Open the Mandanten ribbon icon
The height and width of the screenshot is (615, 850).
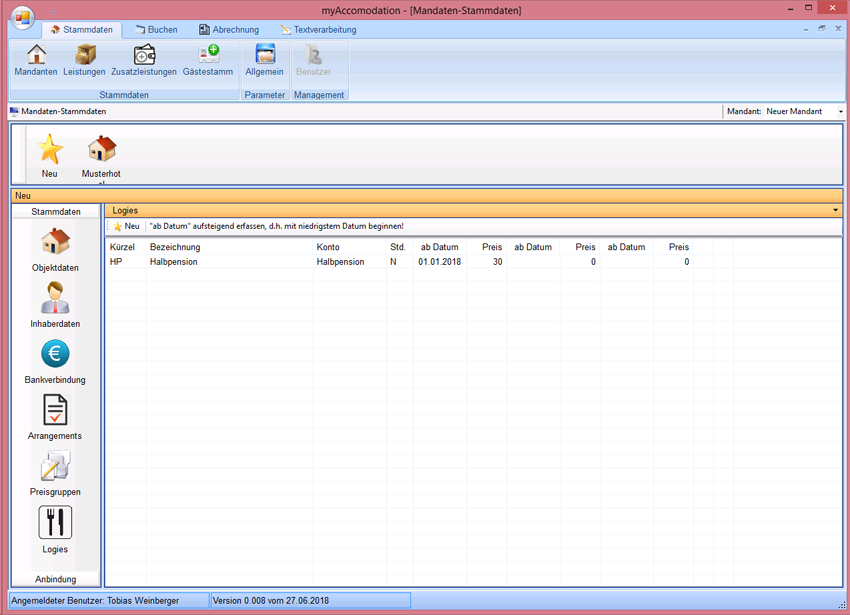point(36,60)
